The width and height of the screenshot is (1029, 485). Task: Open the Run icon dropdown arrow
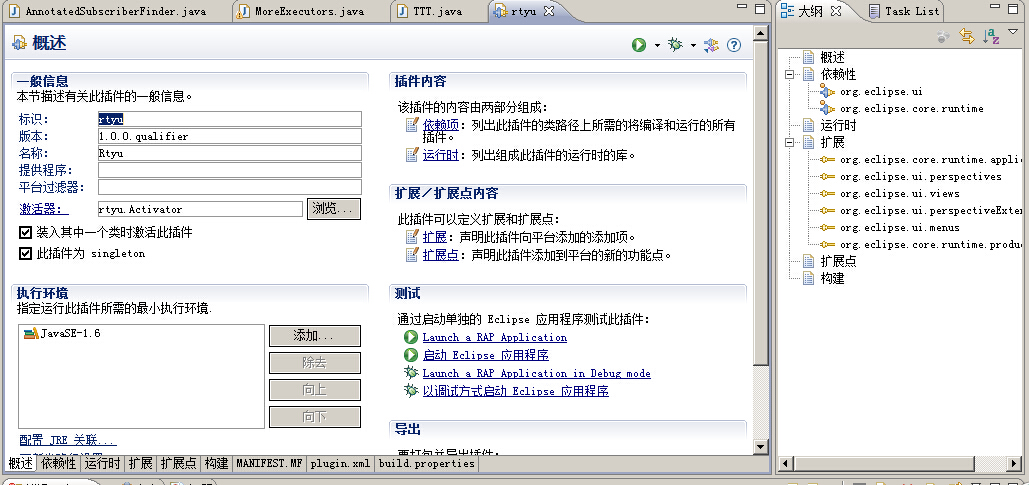(657, 45)
